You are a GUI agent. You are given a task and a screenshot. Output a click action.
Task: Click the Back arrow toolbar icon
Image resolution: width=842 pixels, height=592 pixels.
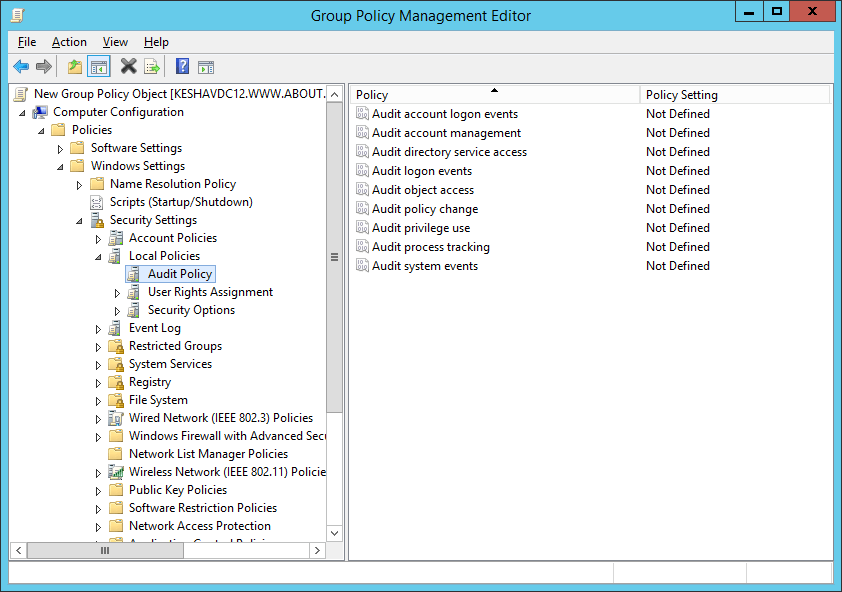click(x=21, y=67)
